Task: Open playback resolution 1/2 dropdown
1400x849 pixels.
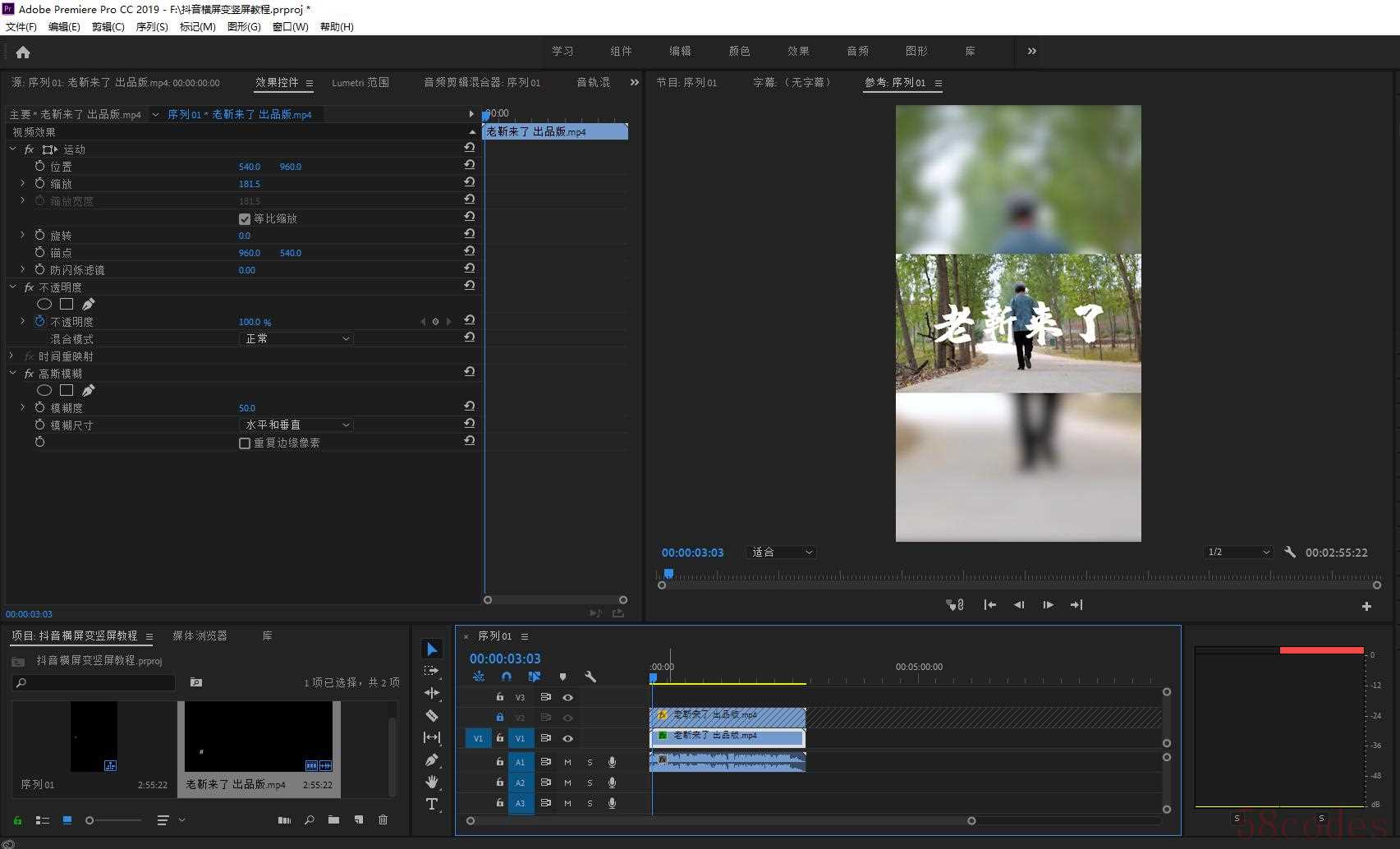Action: 1238,553
